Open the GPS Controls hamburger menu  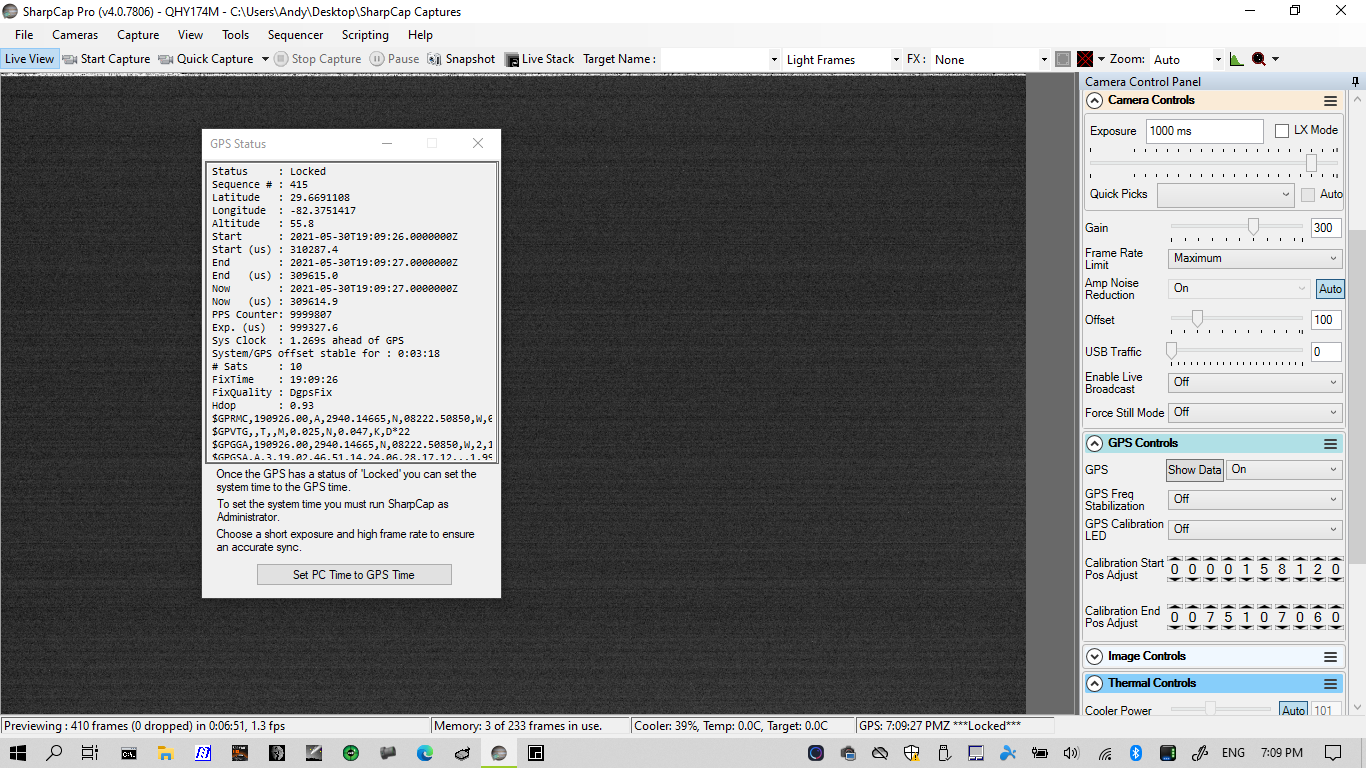(1330, 444)
